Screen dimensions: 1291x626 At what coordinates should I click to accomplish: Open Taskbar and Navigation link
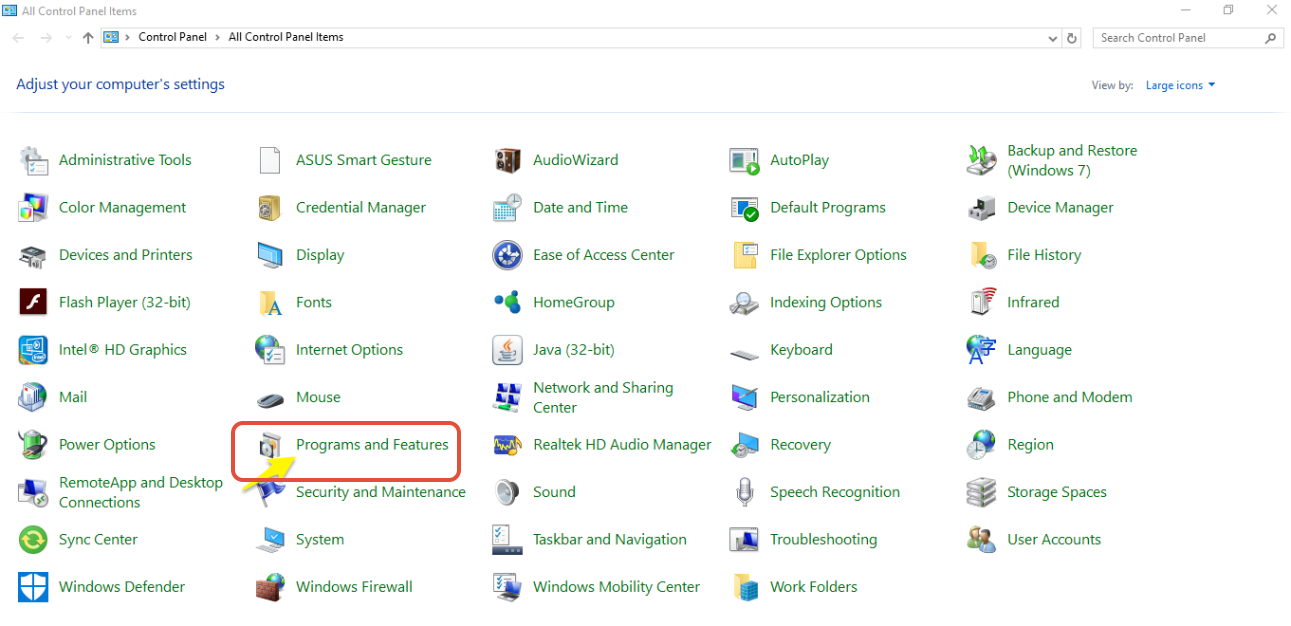point(610,540)
